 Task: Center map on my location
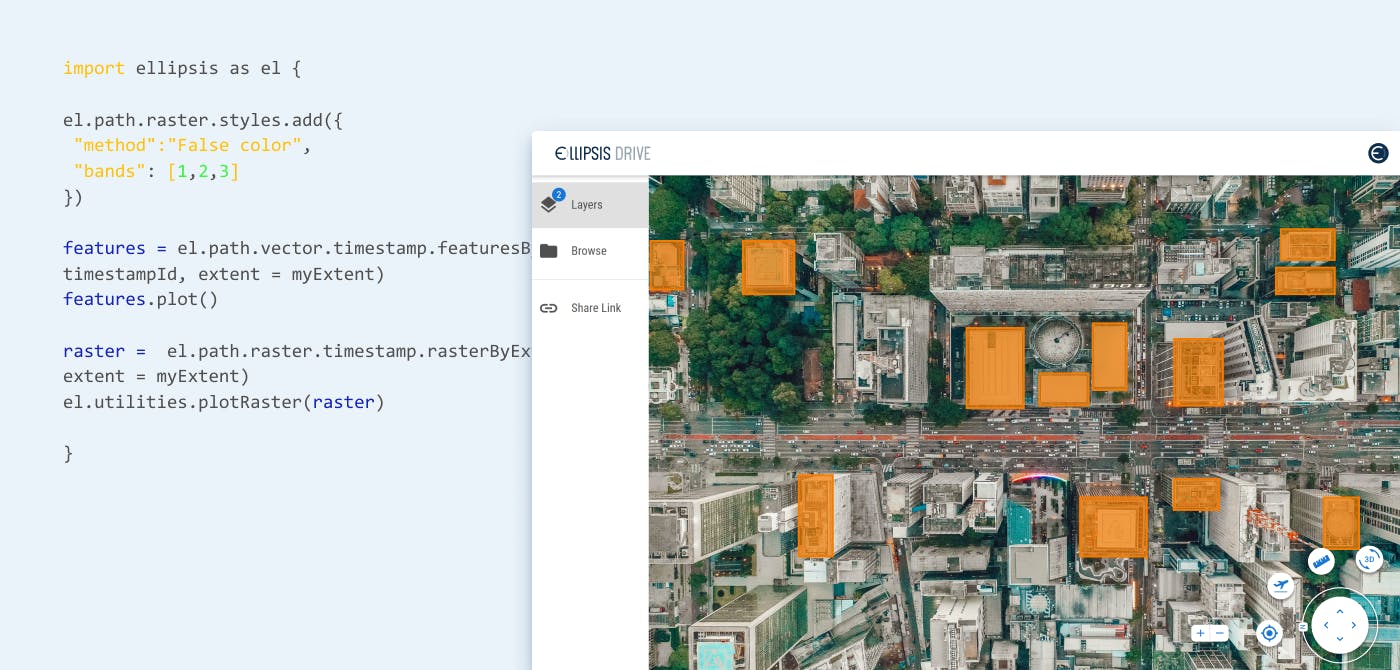pos(1269,633)
